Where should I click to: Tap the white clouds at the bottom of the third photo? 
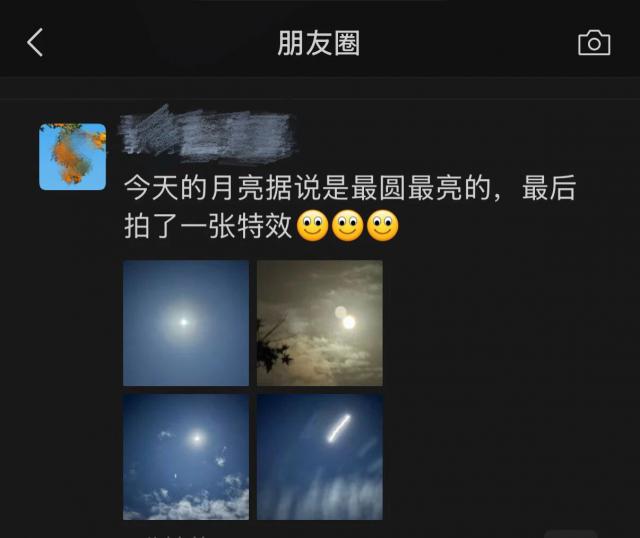(x=186, y=503)
